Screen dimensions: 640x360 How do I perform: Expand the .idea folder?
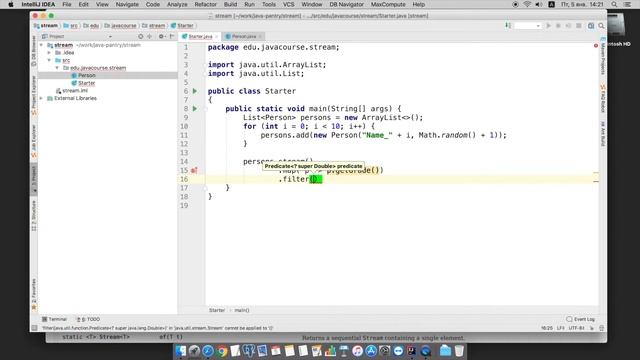tap(49, 53)
